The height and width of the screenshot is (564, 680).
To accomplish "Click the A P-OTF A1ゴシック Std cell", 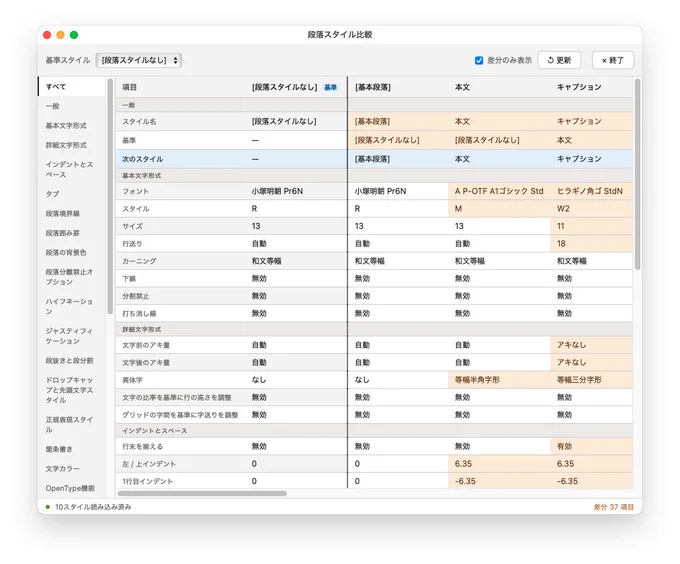I will 499,191.
